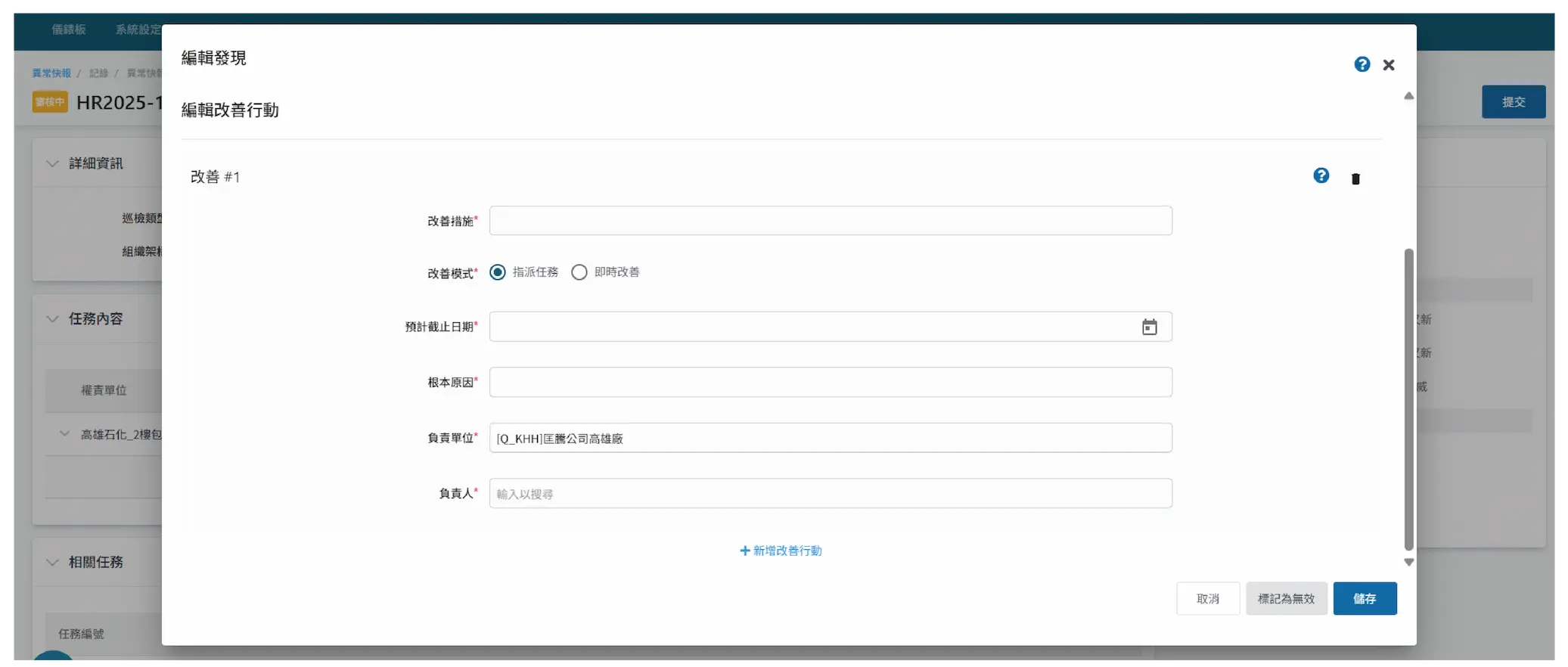Image resolution: width=1568 pixels, height=667 pixels.
Task: Collapse the 任務內容 section
Action: 52,319
